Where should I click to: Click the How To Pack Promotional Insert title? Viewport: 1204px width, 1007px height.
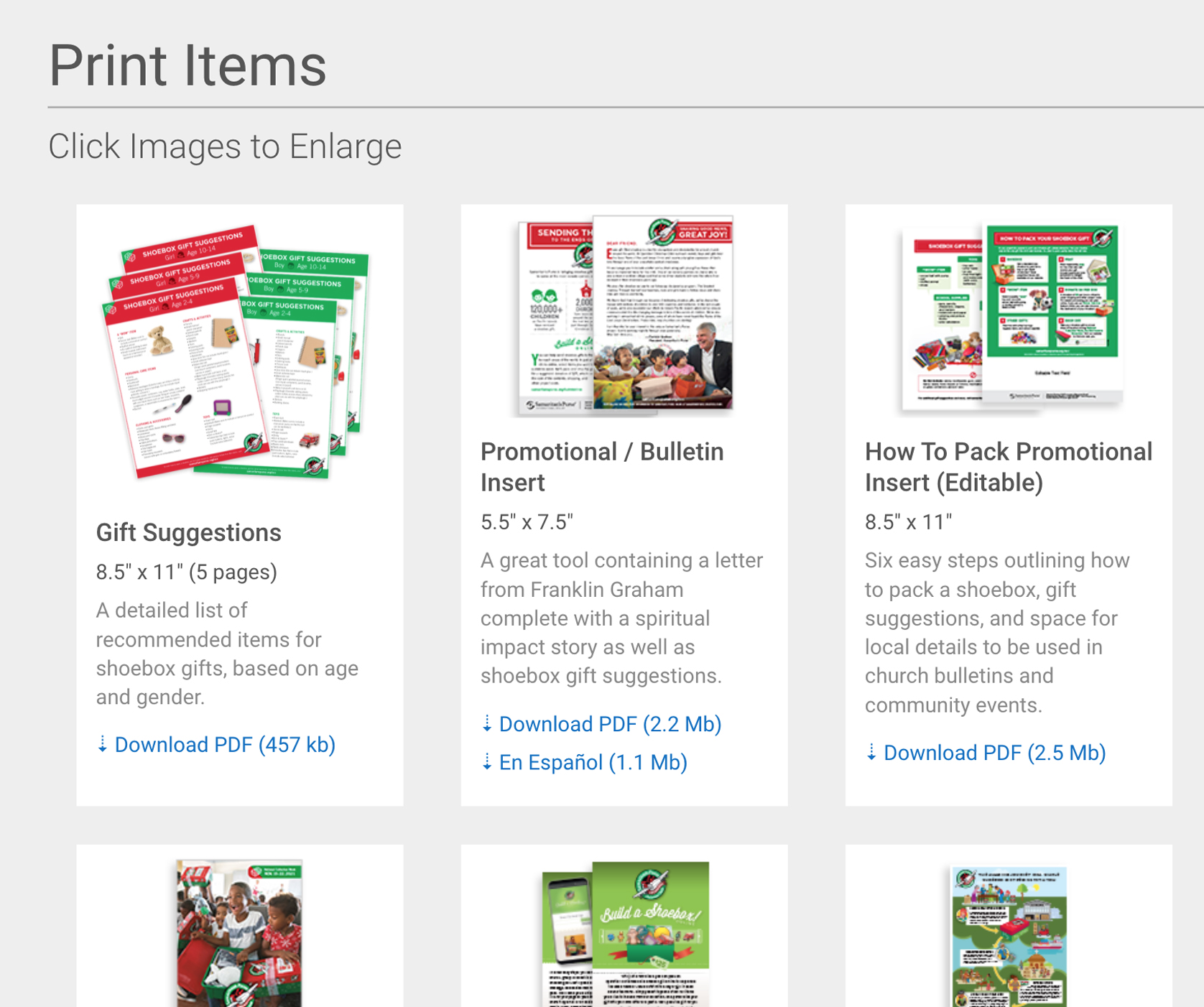click(x=1009, y=467)
